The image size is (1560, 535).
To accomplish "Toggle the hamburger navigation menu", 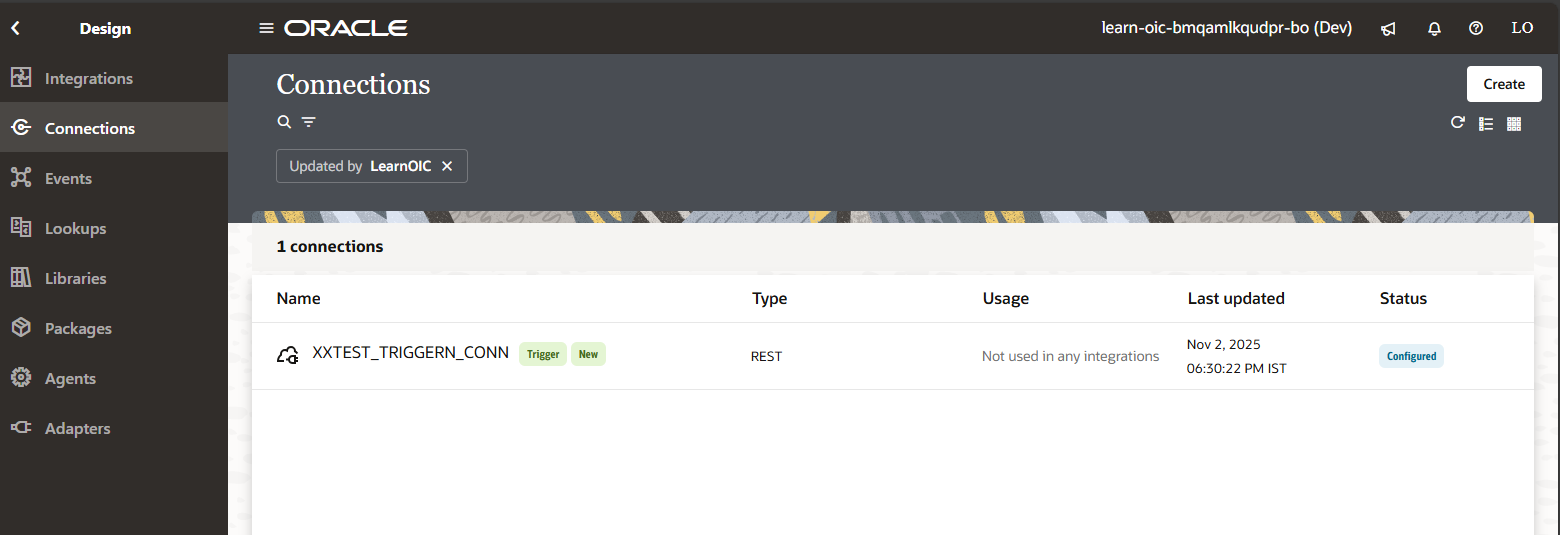I will tap(266, 28).
